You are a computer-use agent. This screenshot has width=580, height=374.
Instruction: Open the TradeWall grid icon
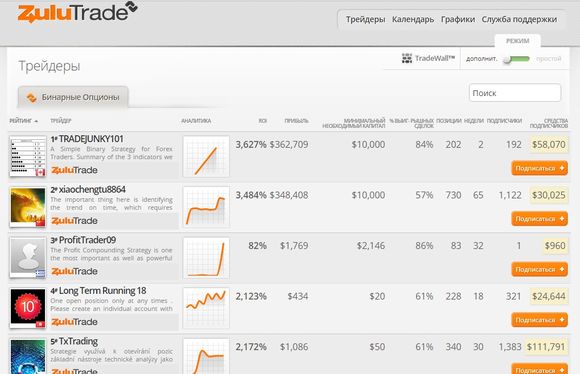coord(407,58)
